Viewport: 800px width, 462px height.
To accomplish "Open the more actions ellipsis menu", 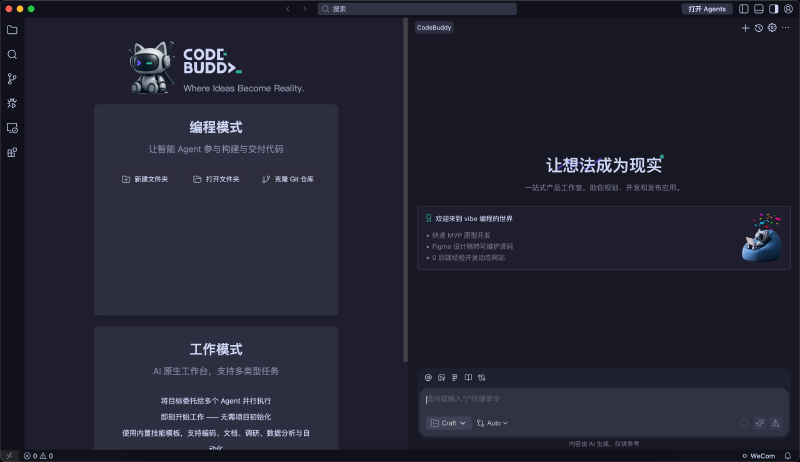I will pyautogui.click(x=786, y=28).
